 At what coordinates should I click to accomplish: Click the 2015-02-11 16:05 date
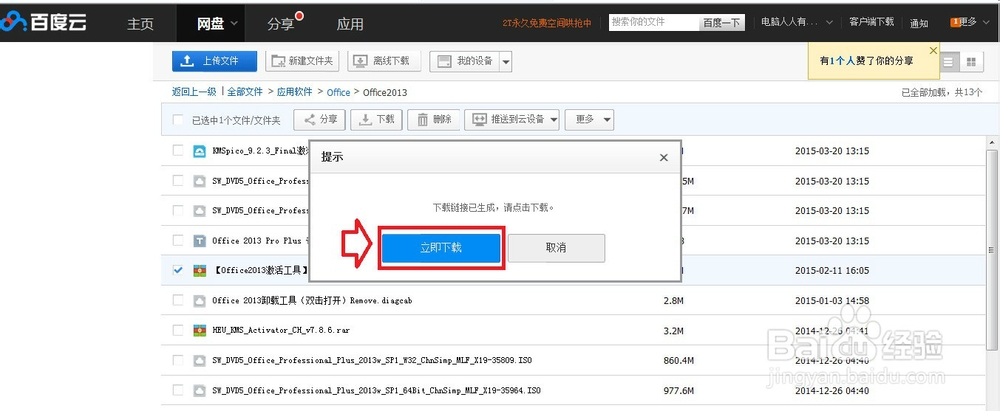(x=832, y=271)
